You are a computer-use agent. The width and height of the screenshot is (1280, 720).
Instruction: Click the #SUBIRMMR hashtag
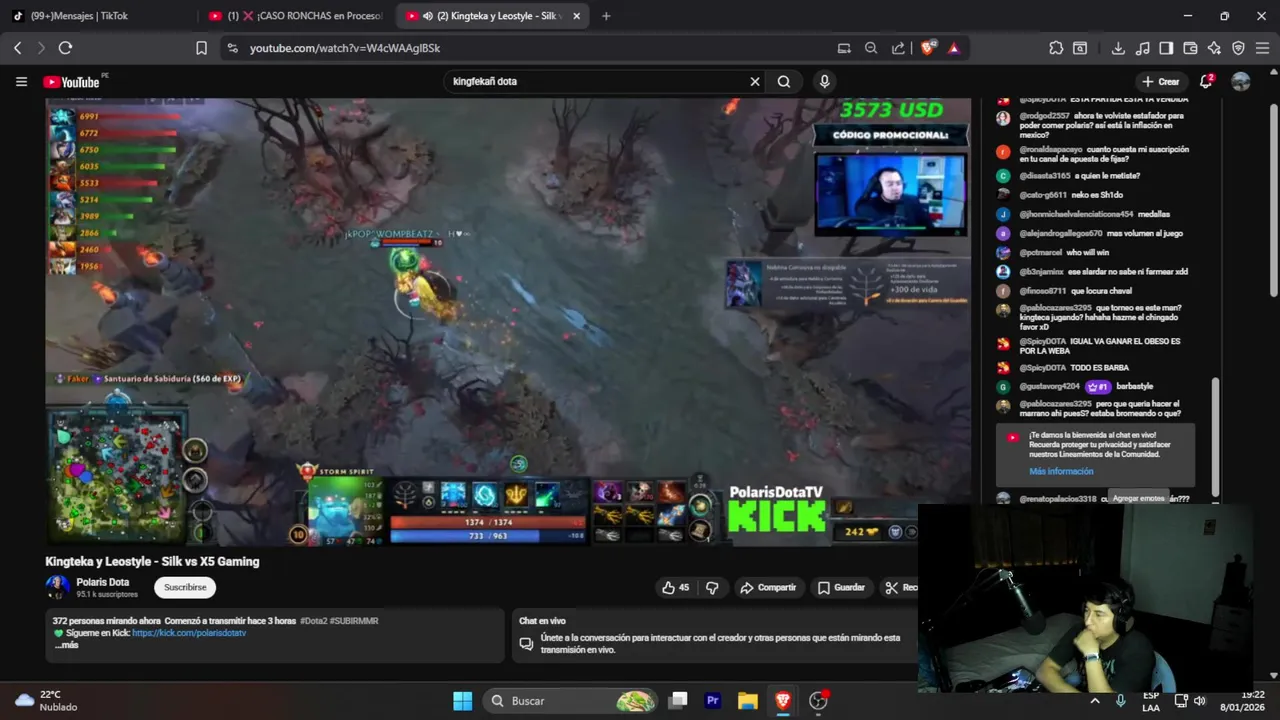[354, 621]
